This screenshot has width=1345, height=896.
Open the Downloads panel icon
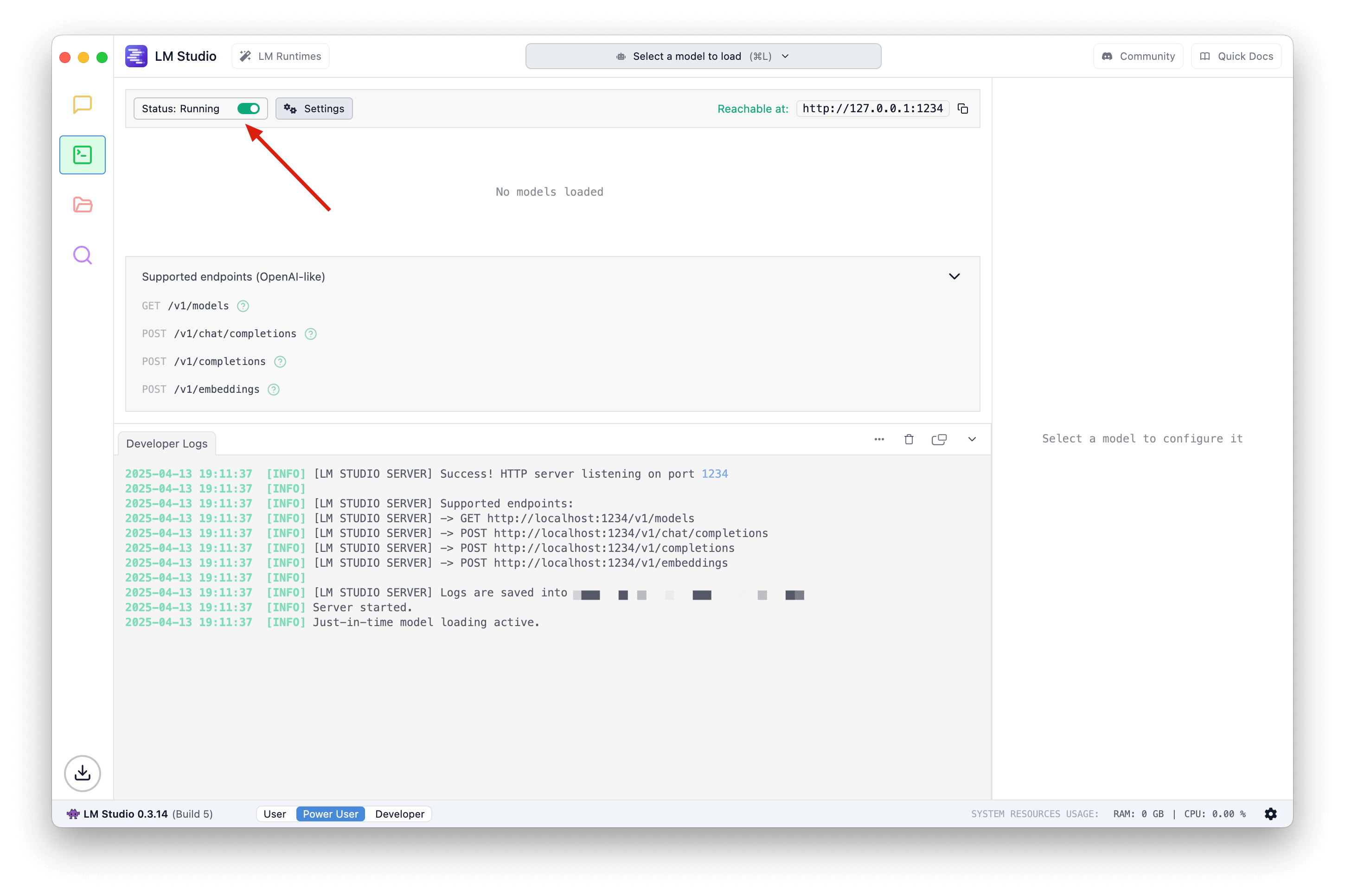[x=82, y=773]
